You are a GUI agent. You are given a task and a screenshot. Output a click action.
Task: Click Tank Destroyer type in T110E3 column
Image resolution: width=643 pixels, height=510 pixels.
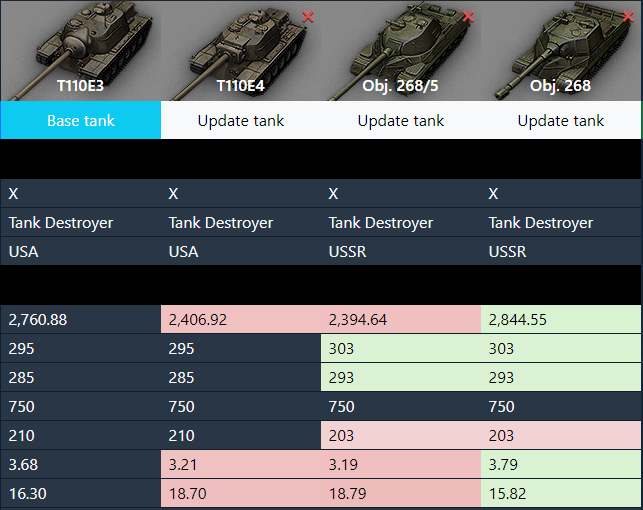tap(81, 222)
